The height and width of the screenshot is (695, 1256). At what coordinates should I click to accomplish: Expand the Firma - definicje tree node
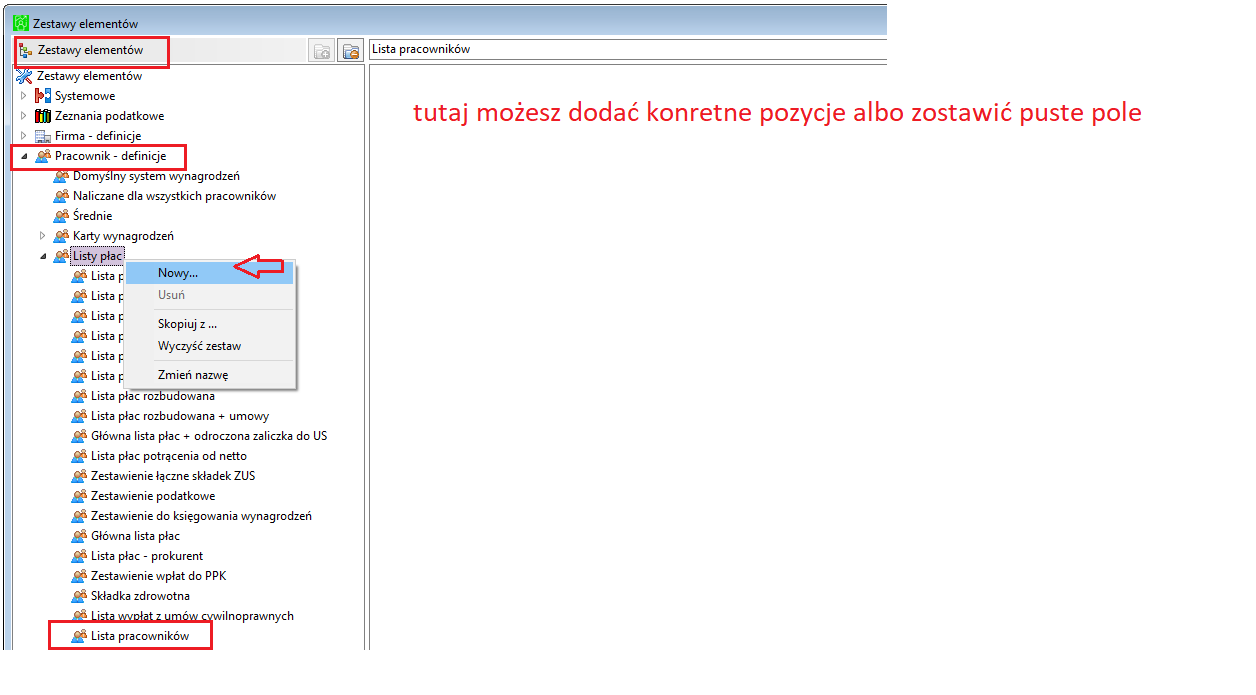[x=24, y=136]
